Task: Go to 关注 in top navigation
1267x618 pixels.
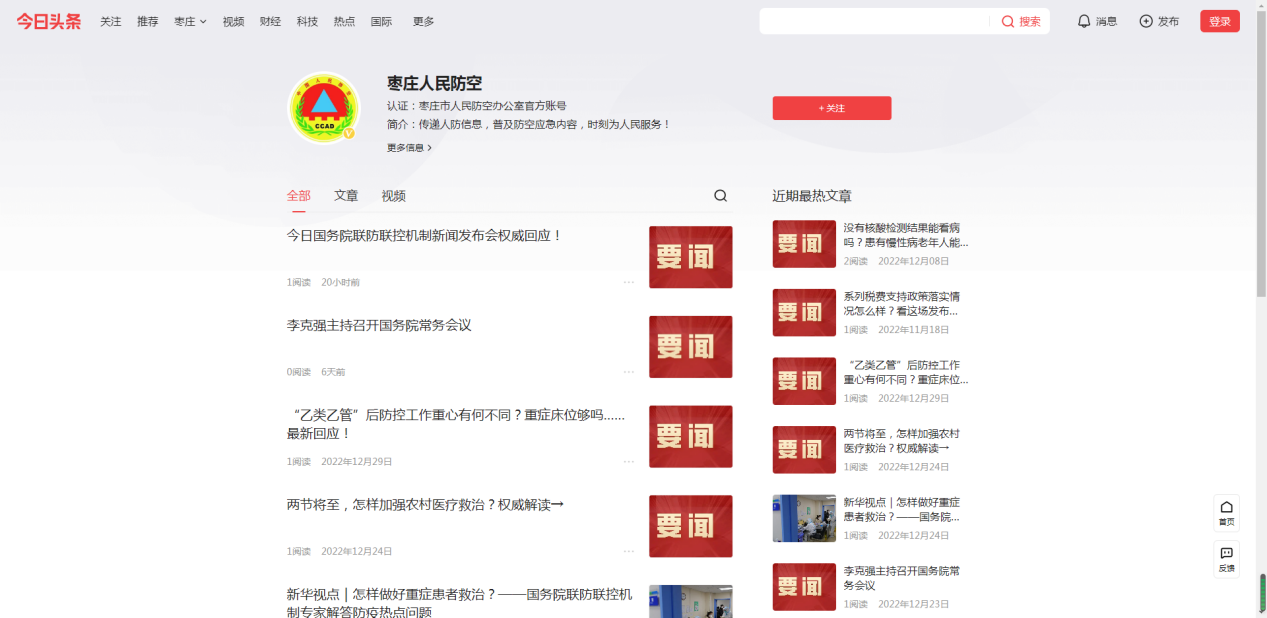Action: click(111, 21)
